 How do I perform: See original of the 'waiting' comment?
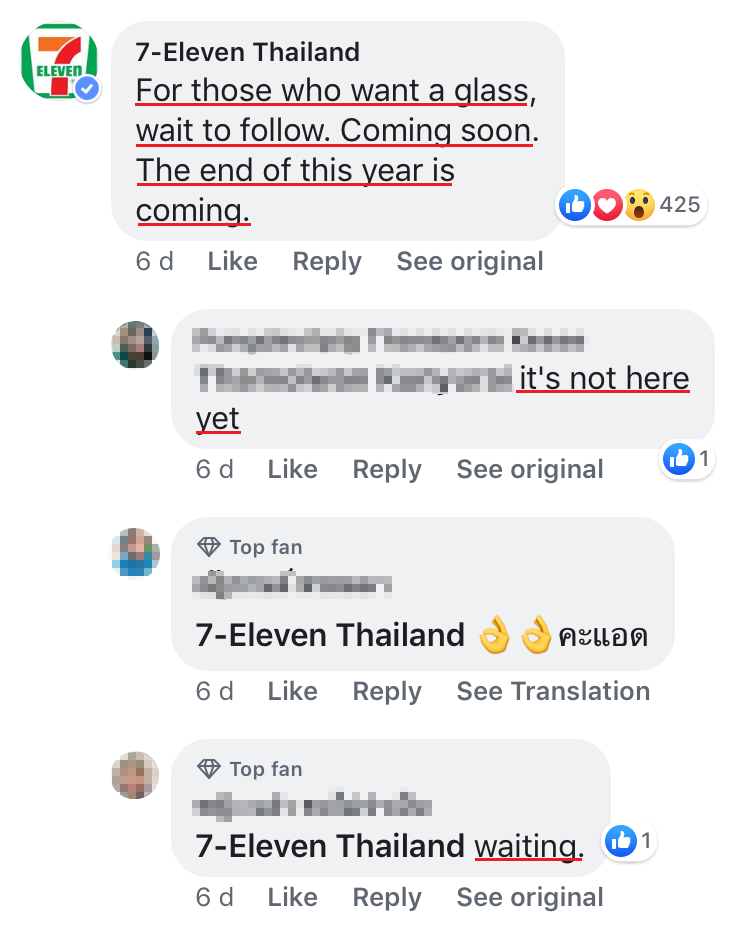point(530,898)
